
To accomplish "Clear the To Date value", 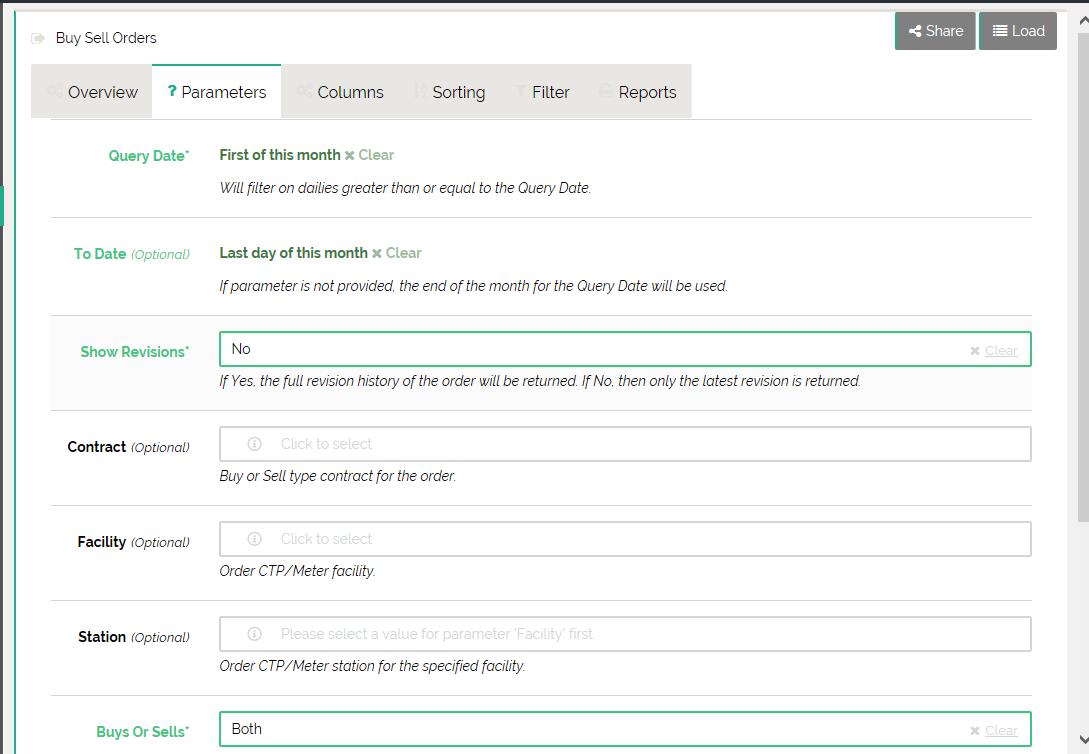I will (x=397, y=253).
